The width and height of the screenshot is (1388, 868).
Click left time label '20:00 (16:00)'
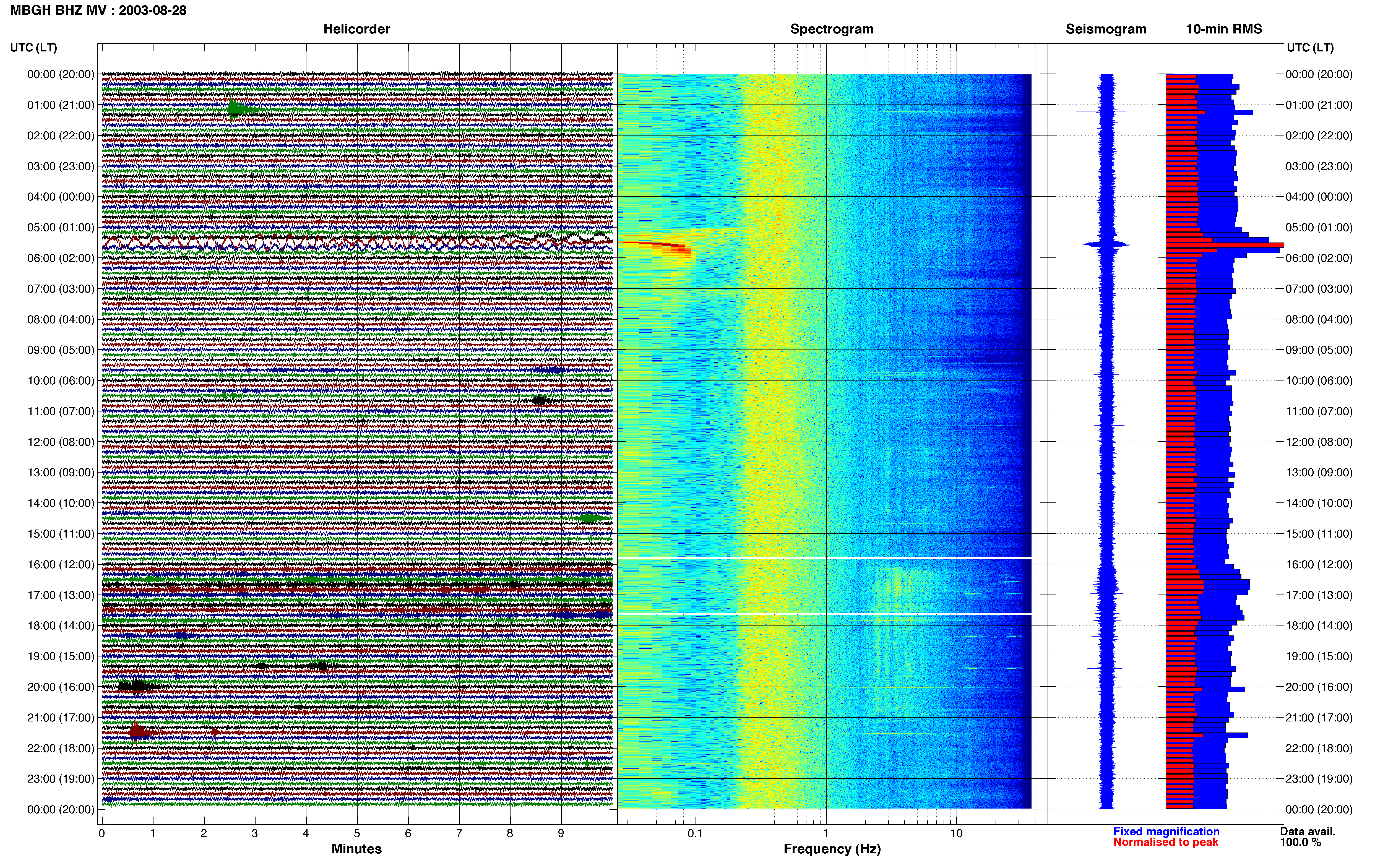pyautogui.click(x=60, y=687)
